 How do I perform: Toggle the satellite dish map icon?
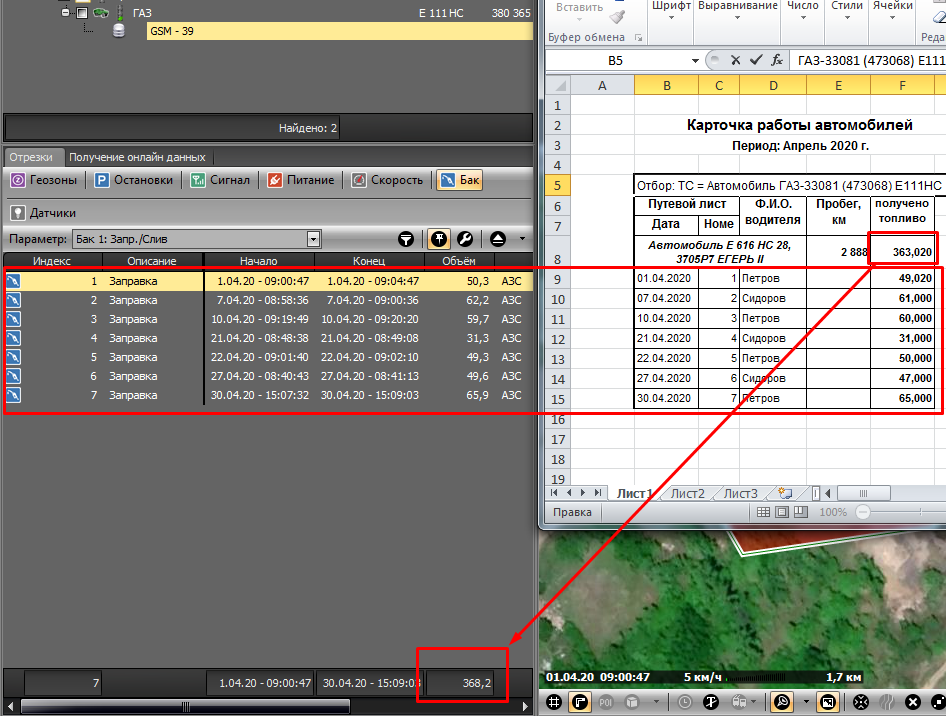point(782,702)
